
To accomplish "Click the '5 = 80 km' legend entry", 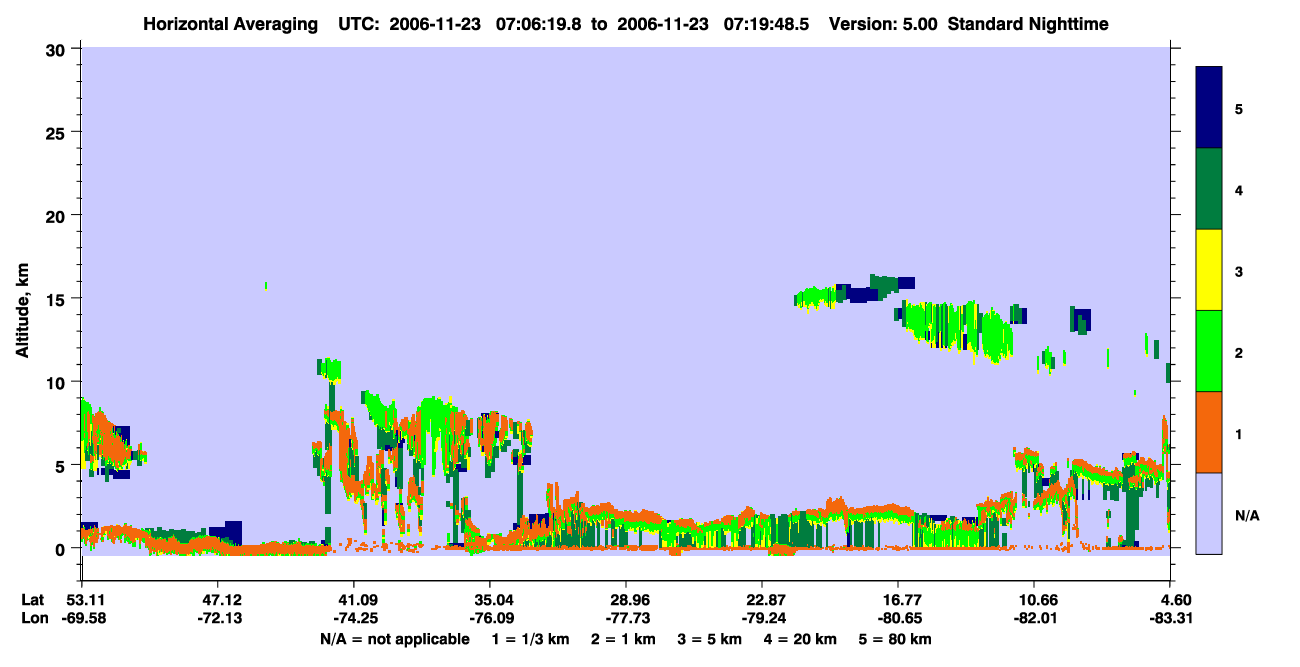I will point(894,639).
